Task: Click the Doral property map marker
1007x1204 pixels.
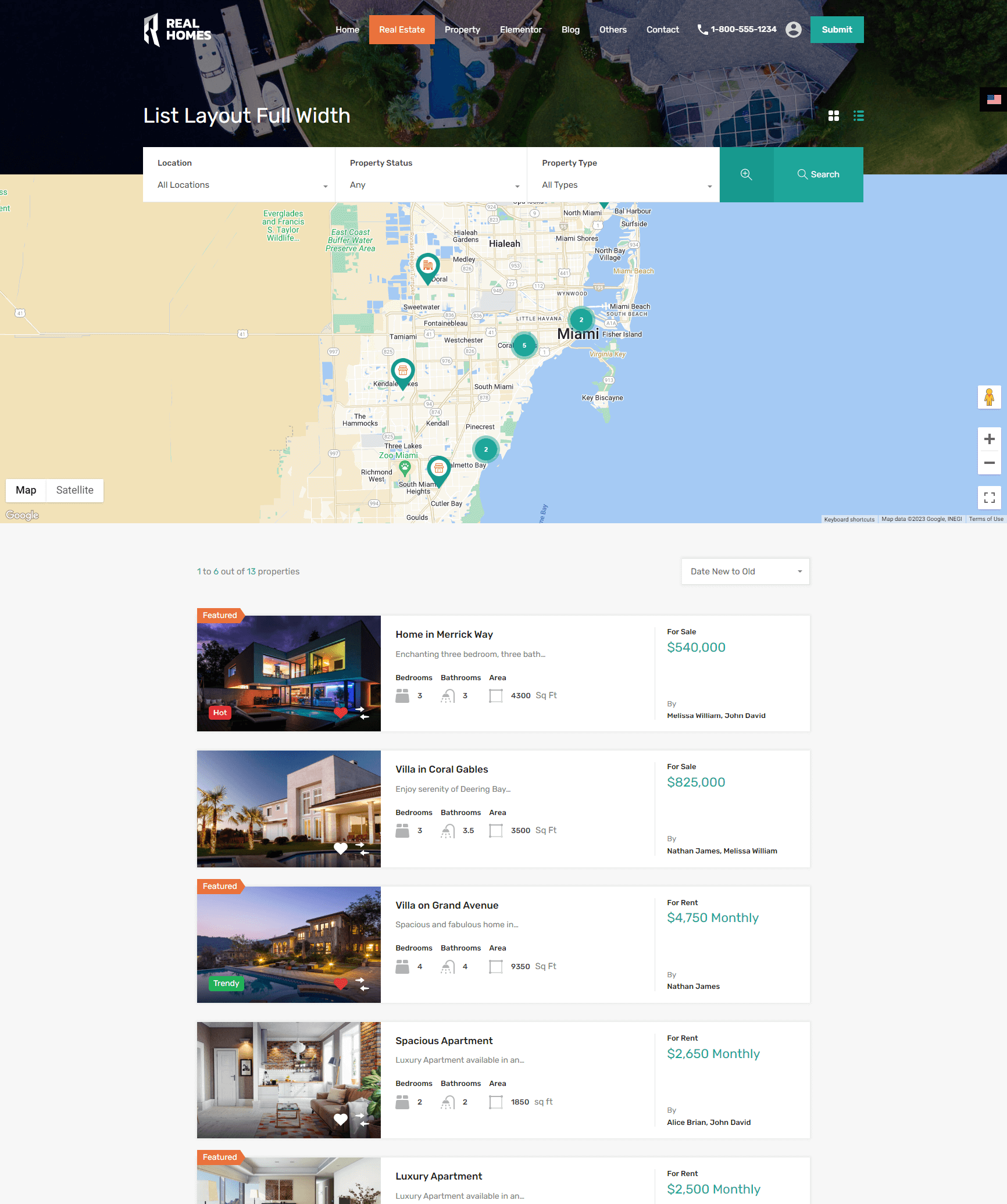Action: coord(428,269)
